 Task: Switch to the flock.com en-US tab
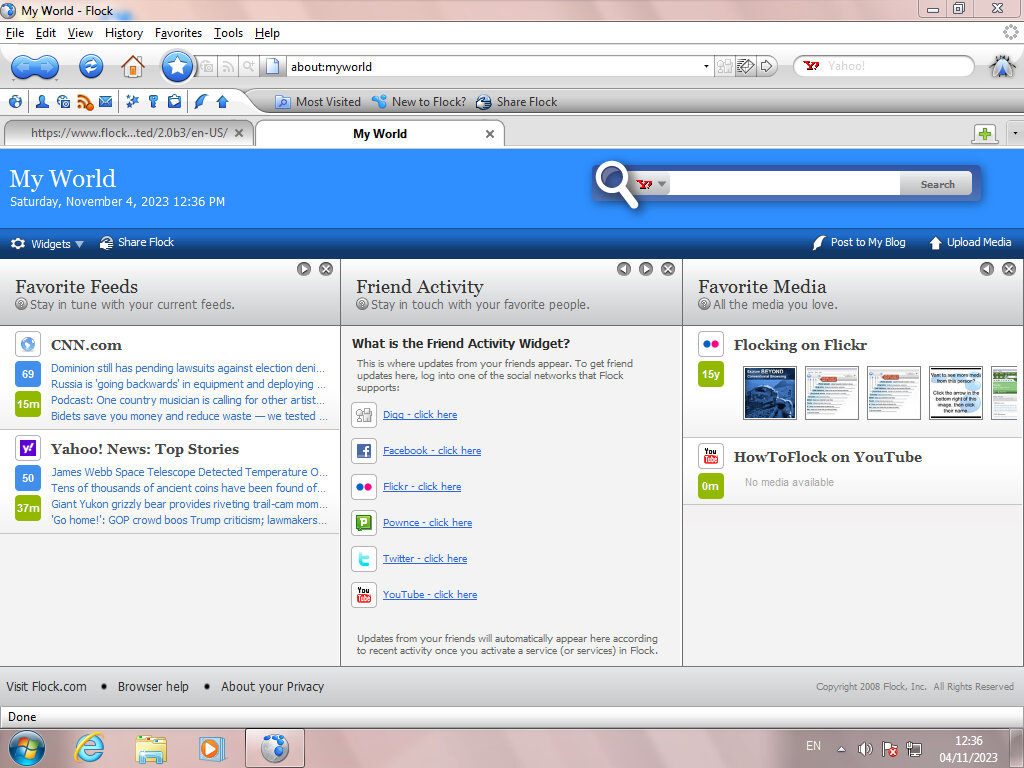click(x=128, y=133)
